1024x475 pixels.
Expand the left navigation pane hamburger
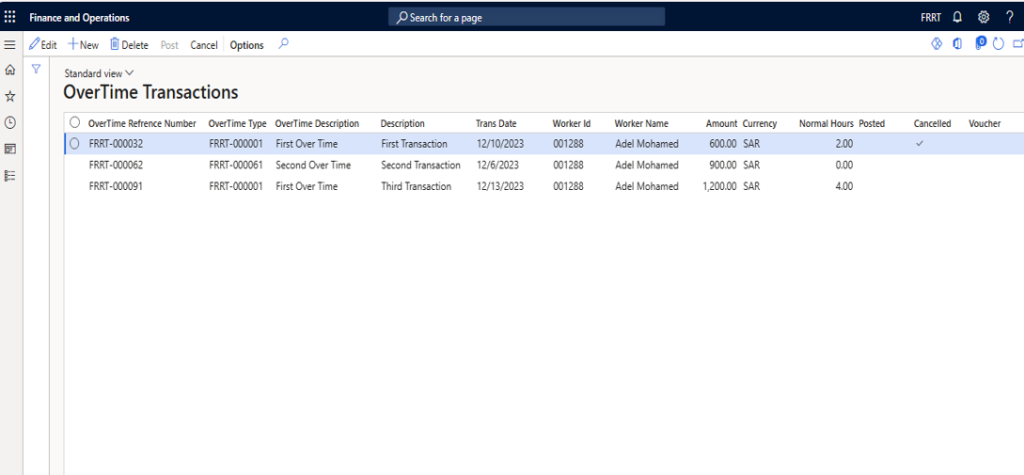(x=10, y=45)
